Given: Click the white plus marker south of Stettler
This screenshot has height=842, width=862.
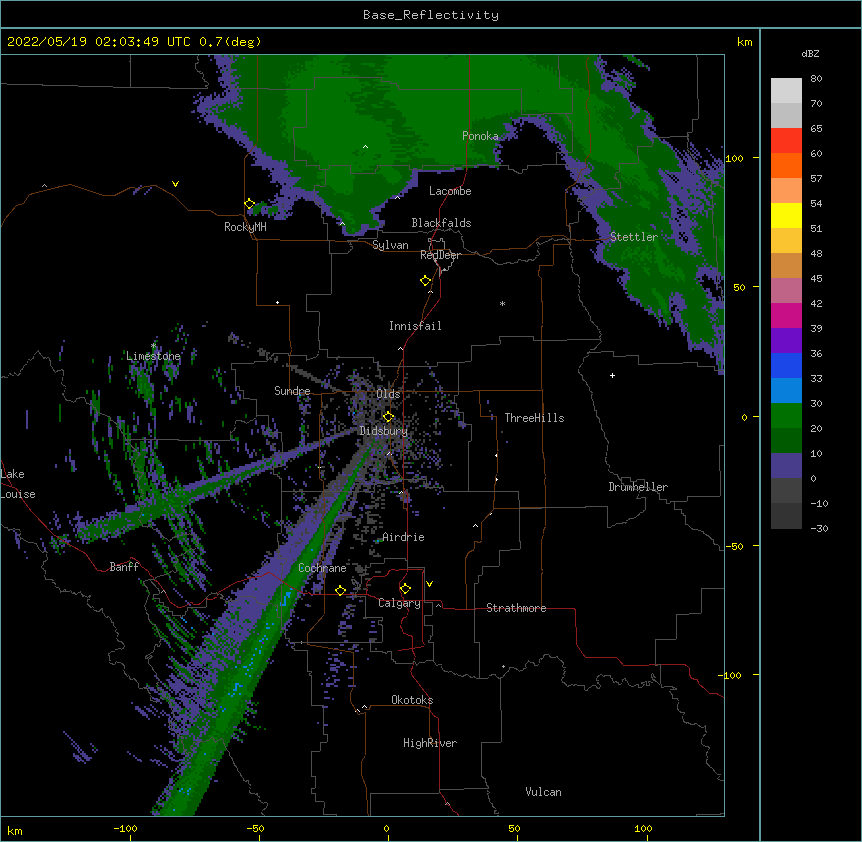Looking at the screenshot, I should 612,375.
